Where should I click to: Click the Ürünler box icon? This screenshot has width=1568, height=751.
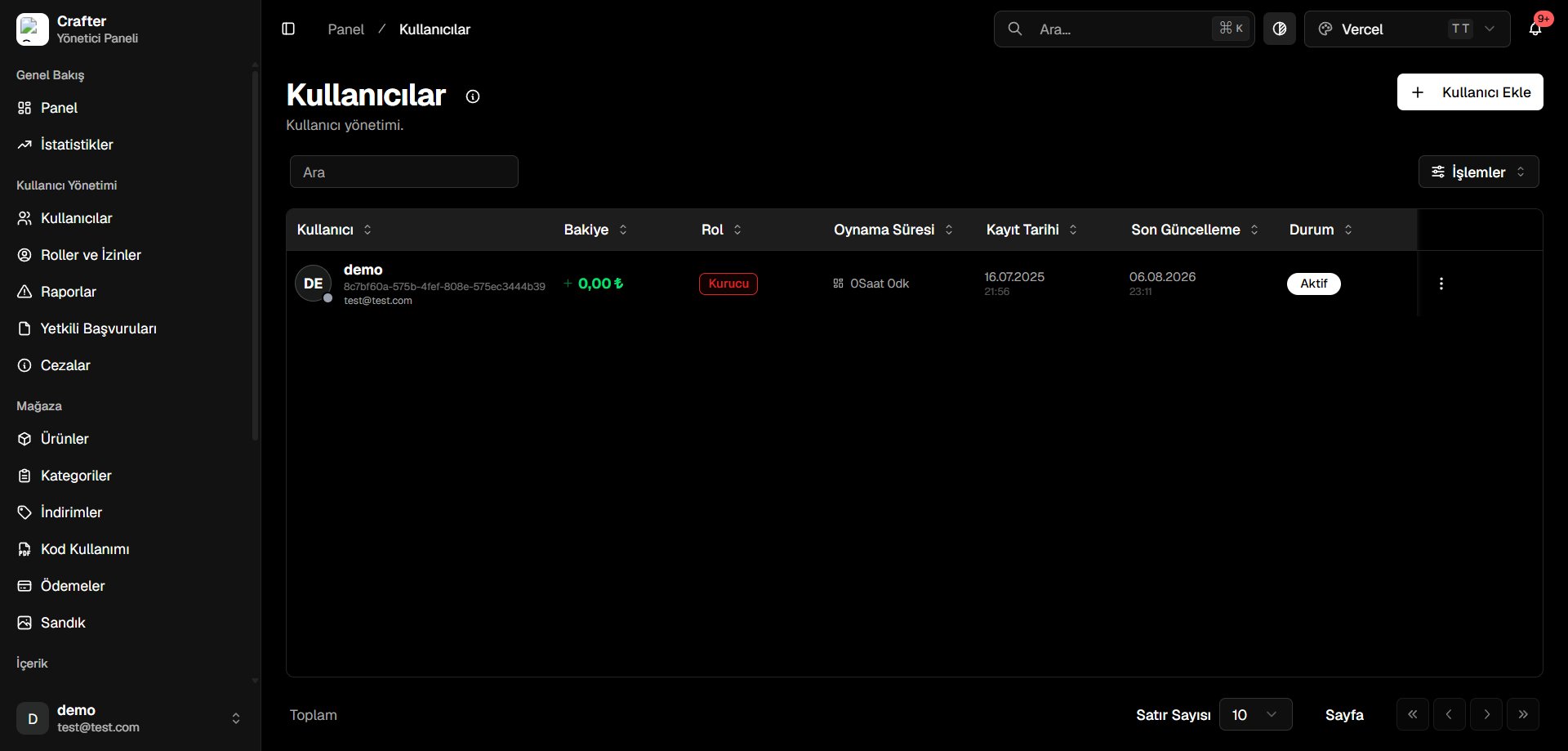24,439
